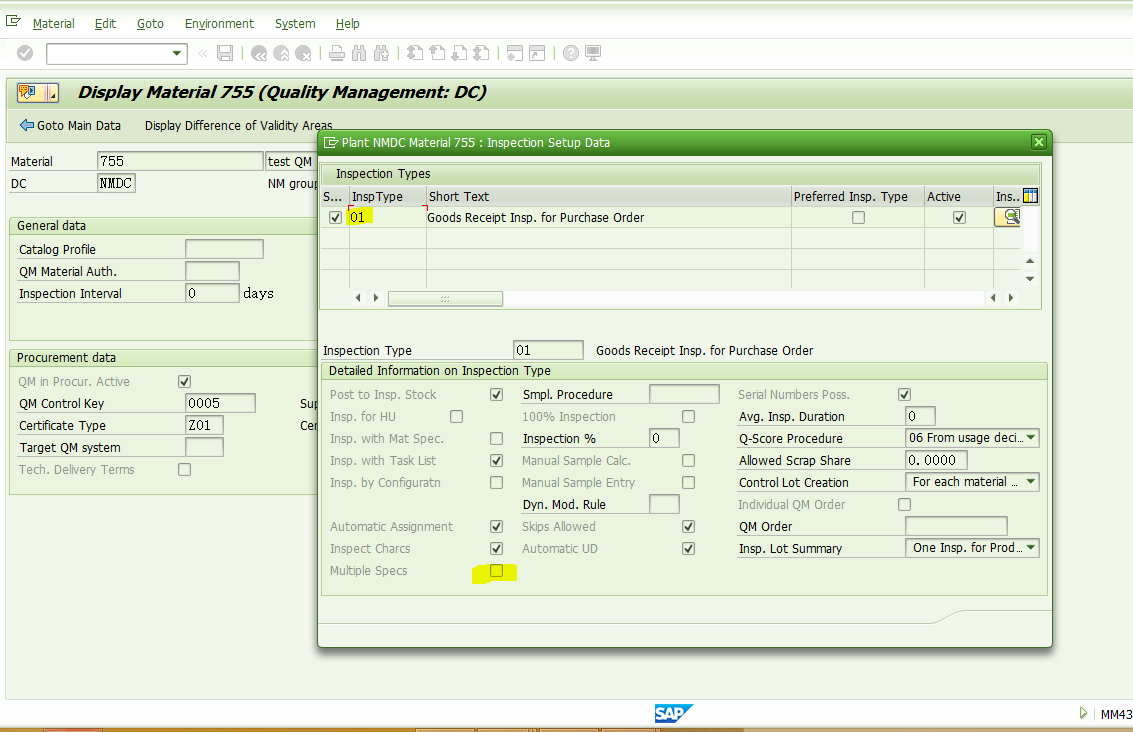The height and width of the screenshot is (732, 1133).
Task: Click table vertical scroll down arrow
Action: coord(1030,279)
